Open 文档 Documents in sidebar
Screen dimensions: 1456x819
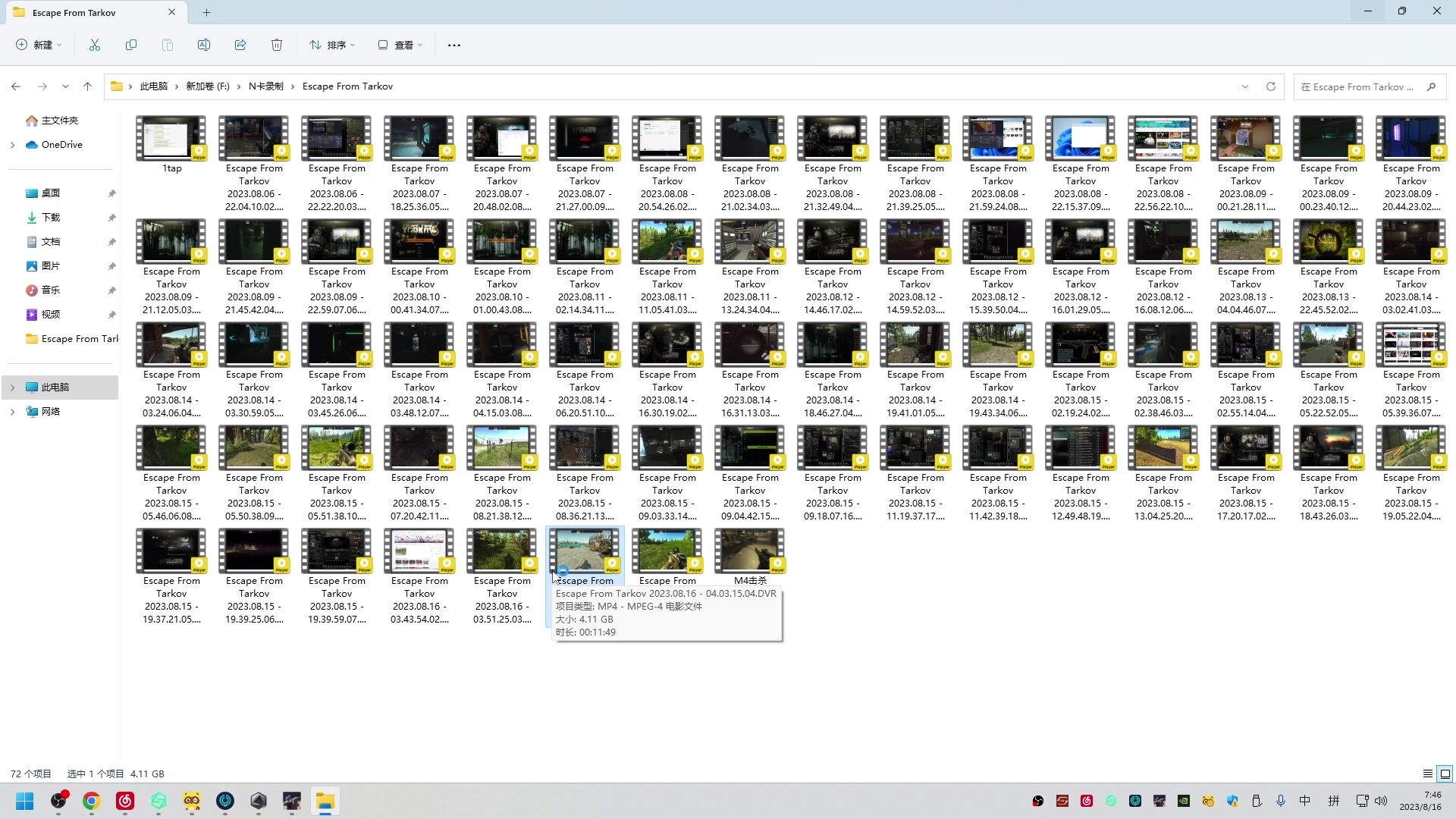(51, 242)
